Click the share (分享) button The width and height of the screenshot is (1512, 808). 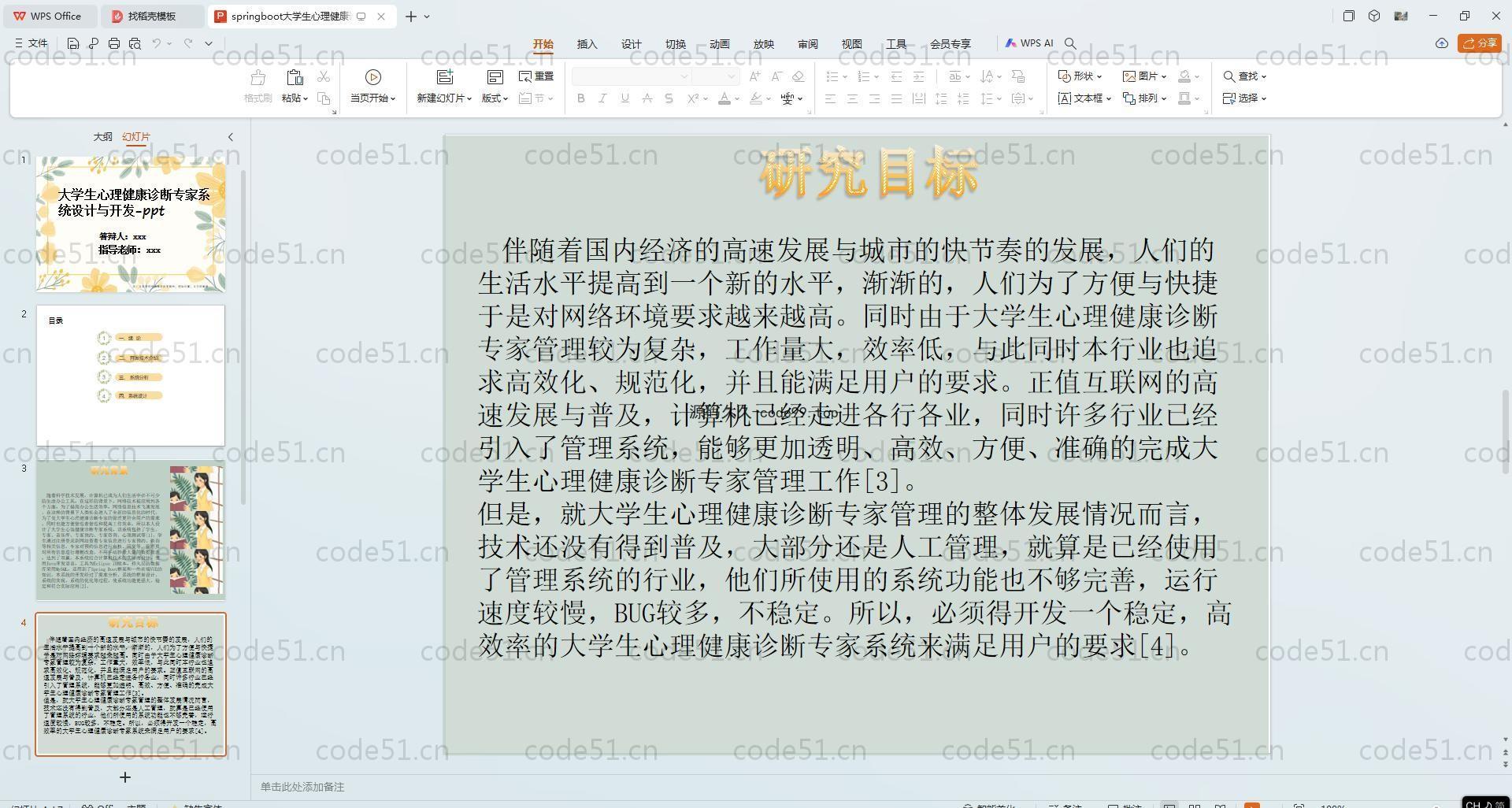[x=1479, y=43]
